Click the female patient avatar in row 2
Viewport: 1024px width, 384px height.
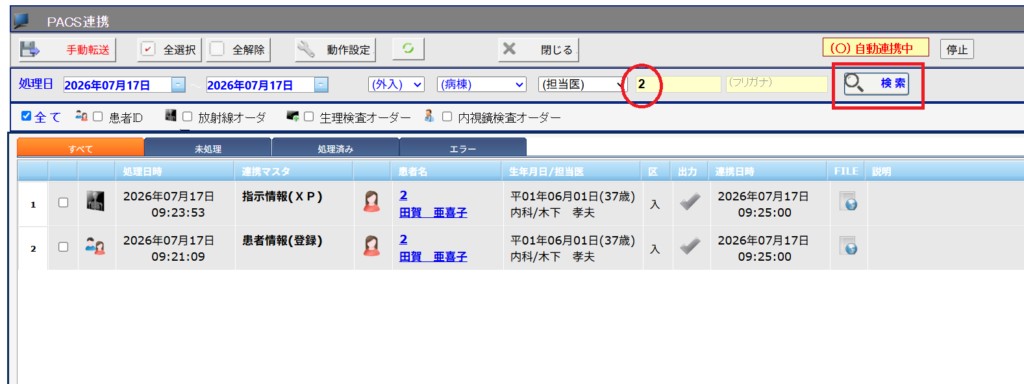pyautogui.click(x=372, y=245)
